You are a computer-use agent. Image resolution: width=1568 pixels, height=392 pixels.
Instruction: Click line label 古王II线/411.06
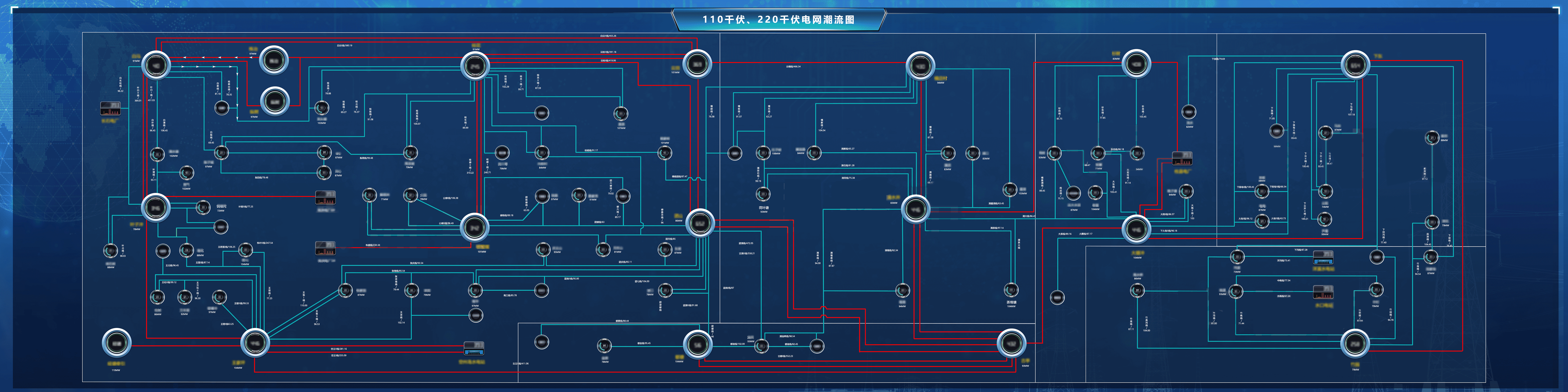[520, 363]
